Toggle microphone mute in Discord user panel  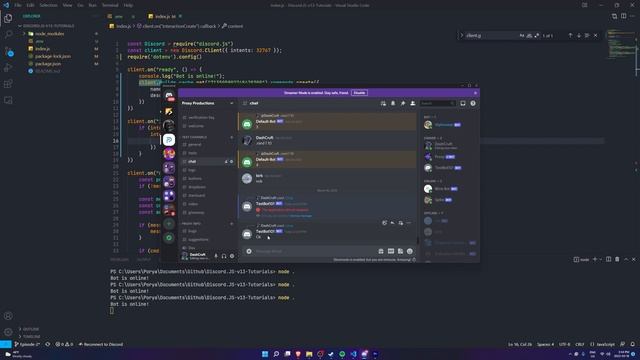[216, 256]
